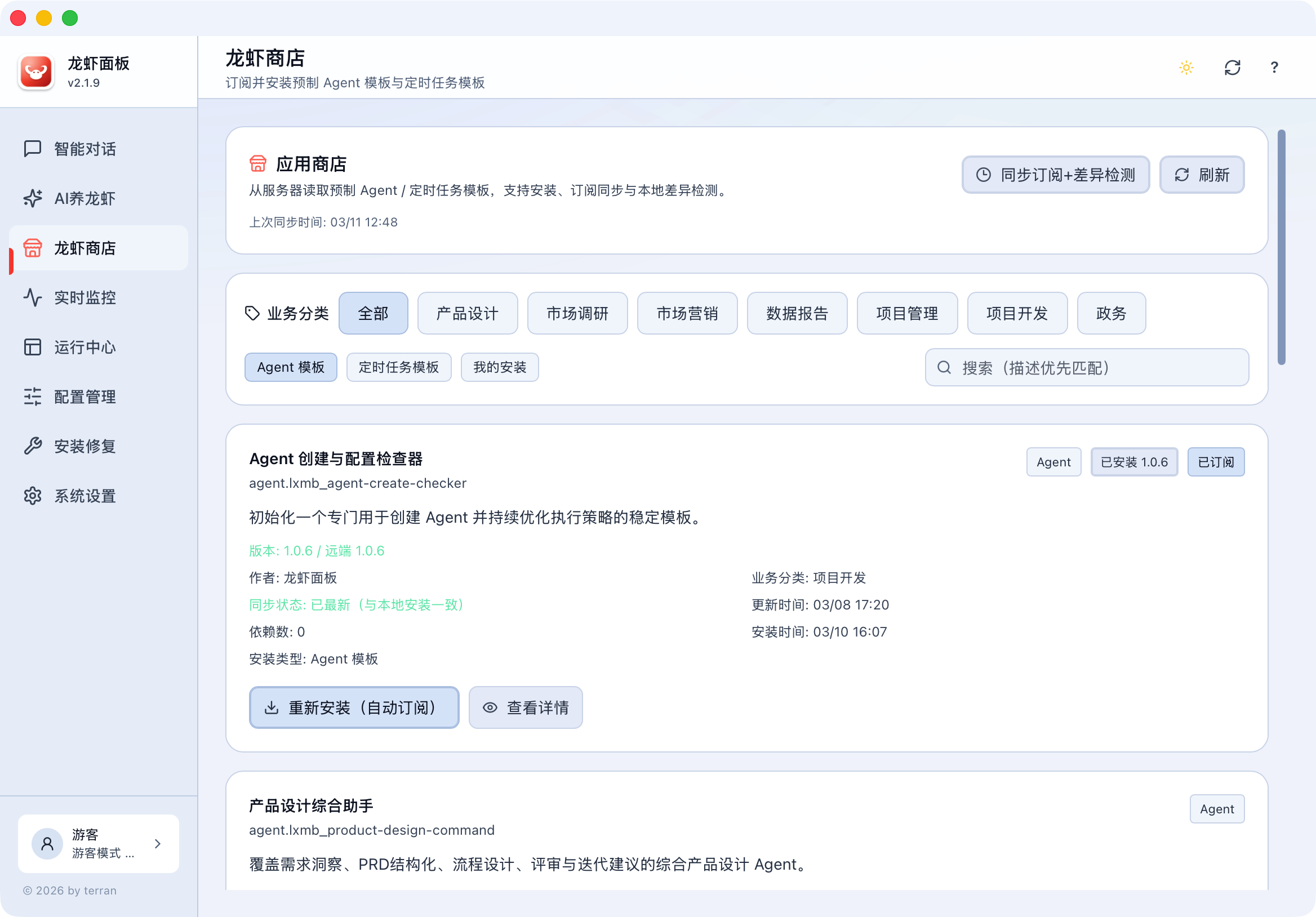Click the vertical scrollbar thumb
Viewport: 1316px width, 917px height.
click(x=1281, y=247)
